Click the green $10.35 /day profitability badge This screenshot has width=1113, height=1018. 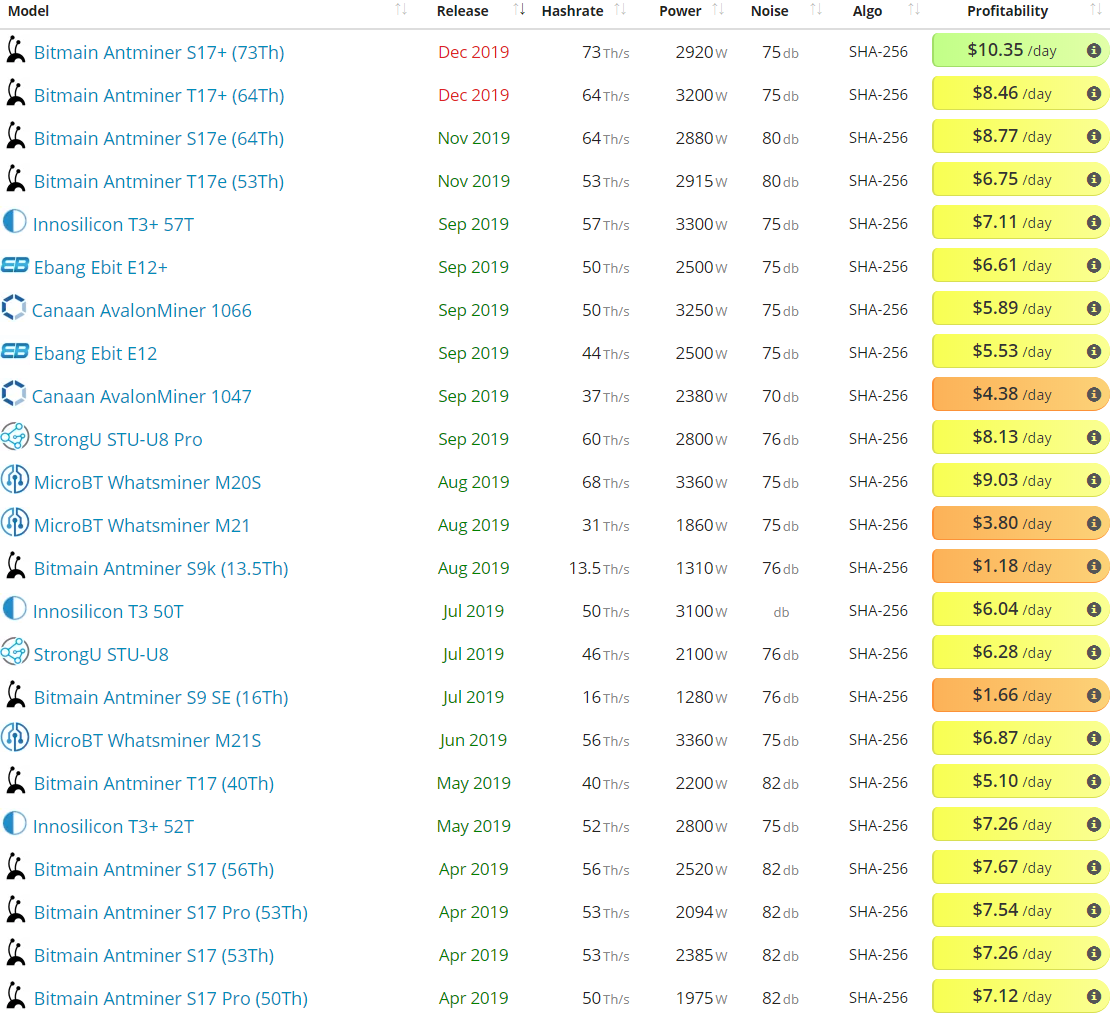(x=1021, y=50)
